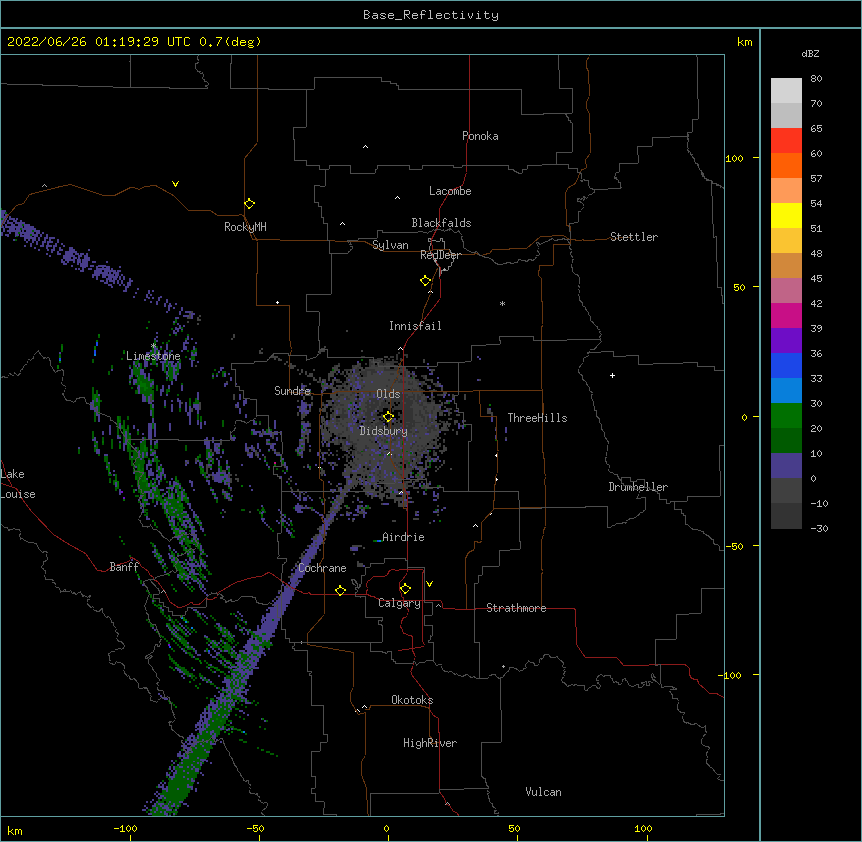
Task: Click the Vulcan label
Action: click(543, 792)
